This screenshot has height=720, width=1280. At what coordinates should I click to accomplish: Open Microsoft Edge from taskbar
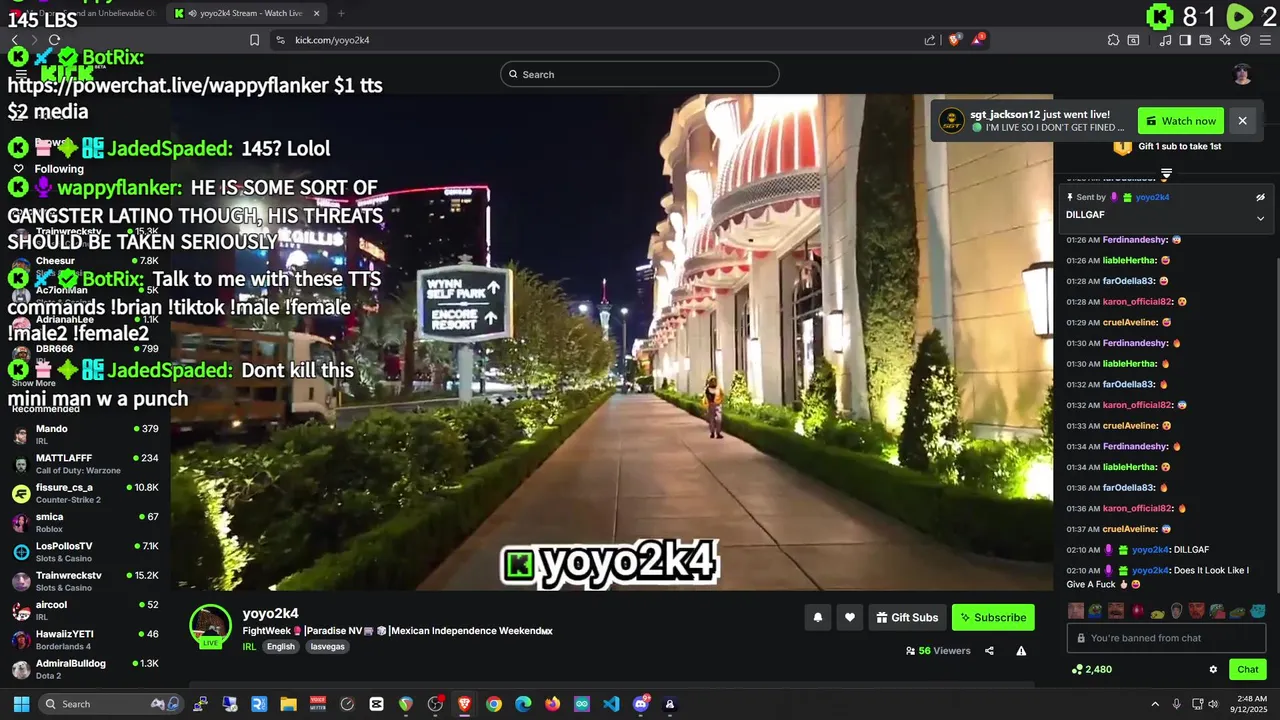523,704
